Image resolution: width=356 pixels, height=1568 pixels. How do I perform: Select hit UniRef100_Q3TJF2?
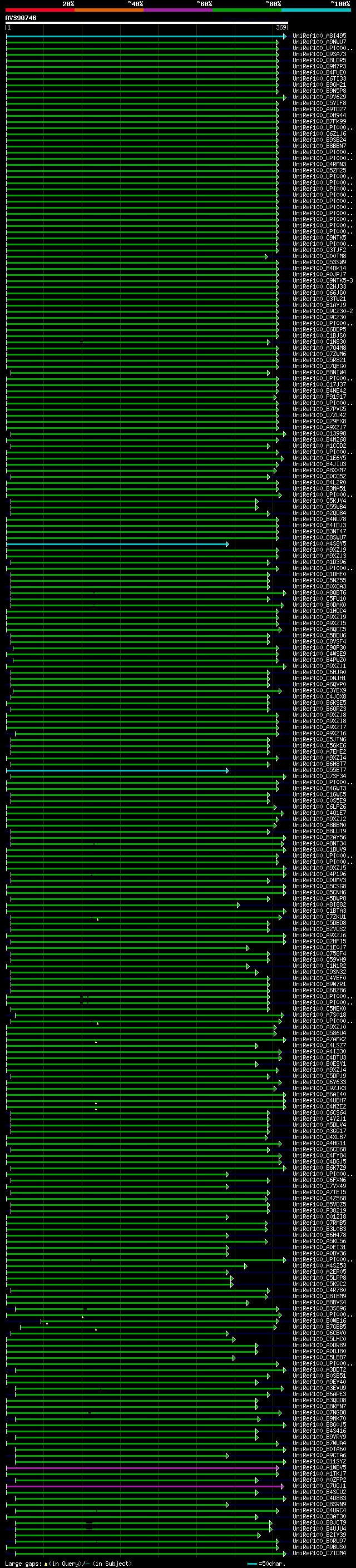point(319,250)
